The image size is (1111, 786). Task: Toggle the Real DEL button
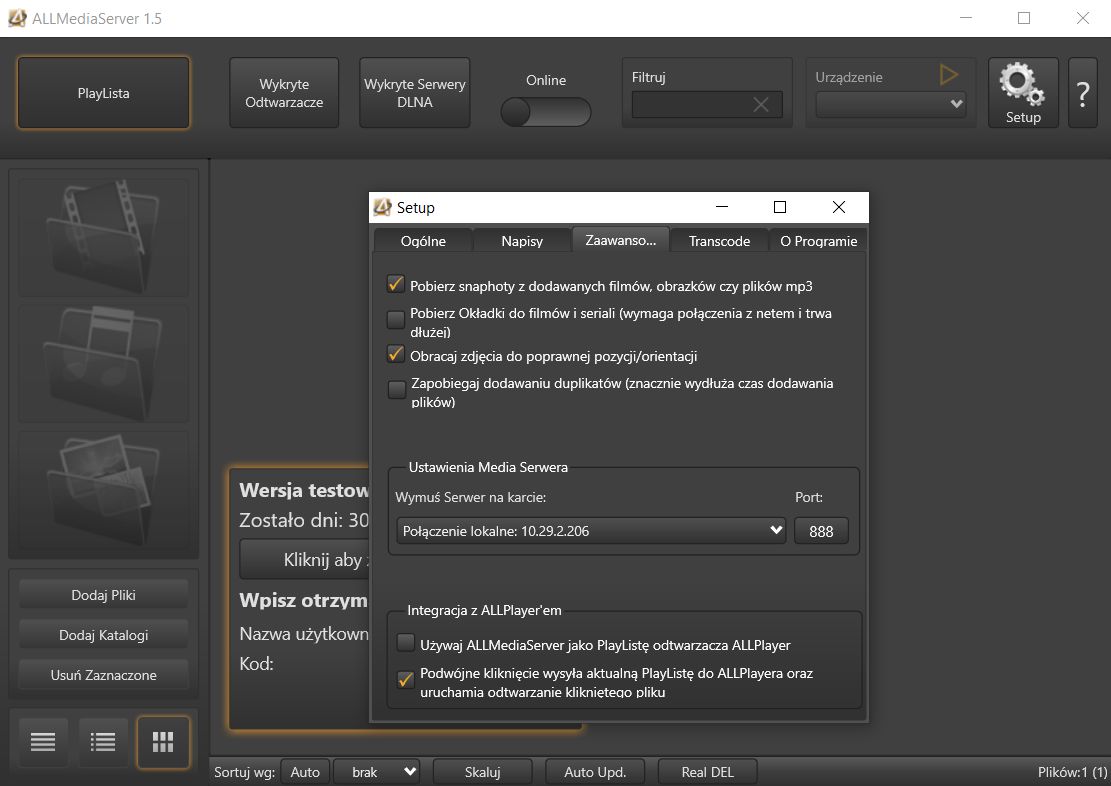(707, 772)
